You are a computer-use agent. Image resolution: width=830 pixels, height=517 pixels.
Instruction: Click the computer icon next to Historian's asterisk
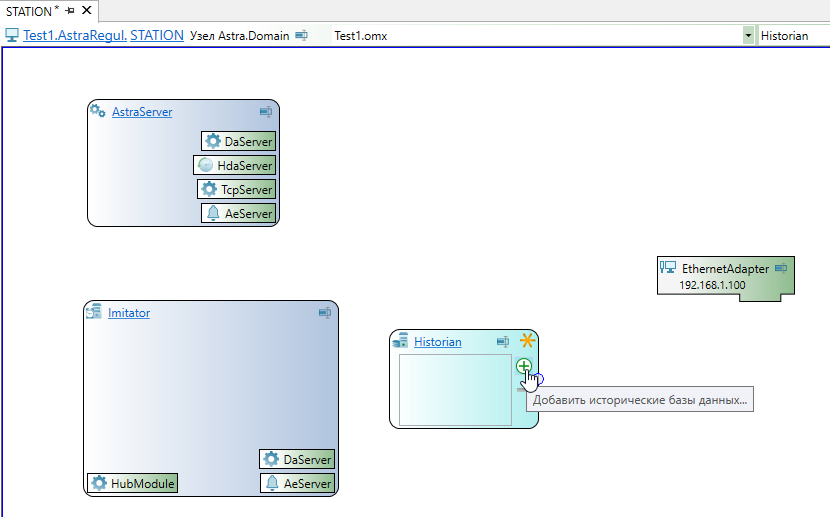pyautogui.click(x=504, y=342)
